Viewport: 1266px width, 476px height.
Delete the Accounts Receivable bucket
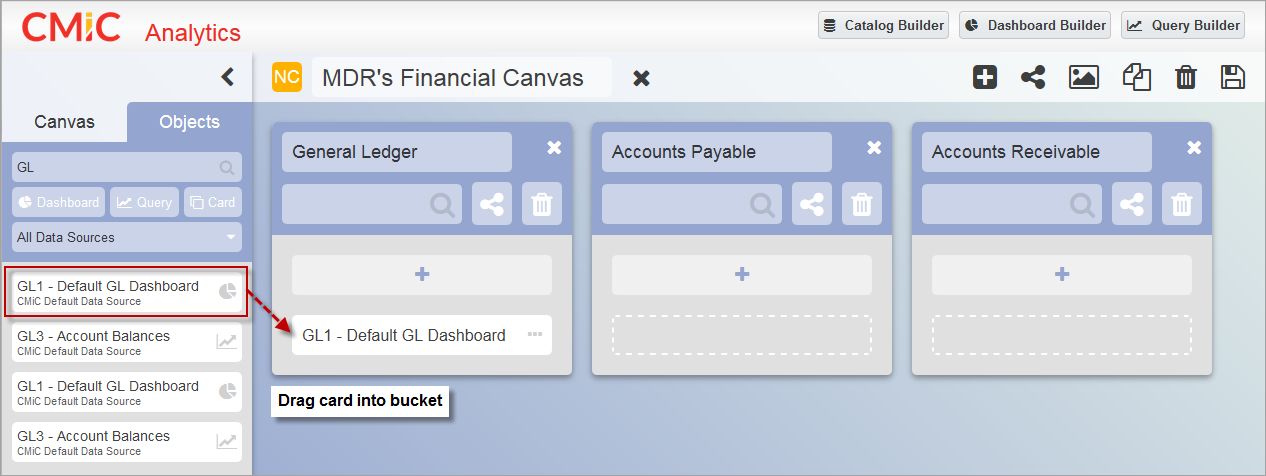point(1182,204)
